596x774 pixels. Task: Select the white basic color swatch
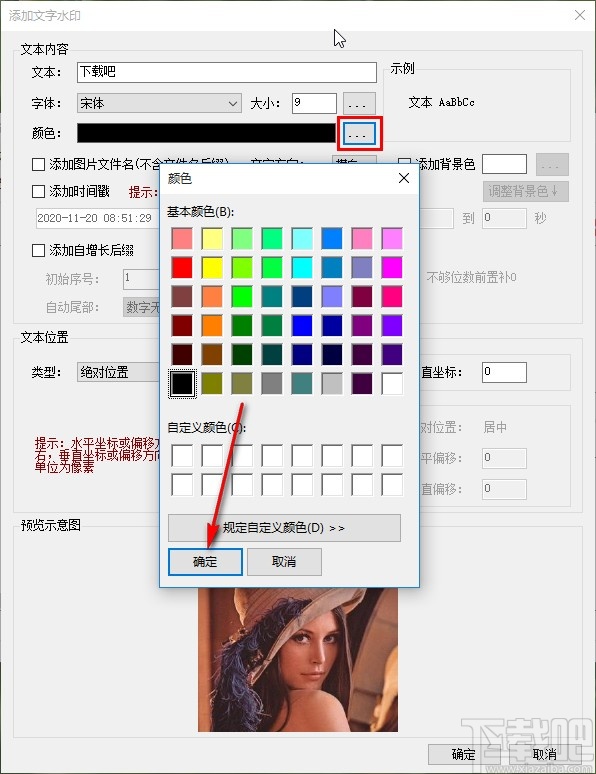[392, 384]
